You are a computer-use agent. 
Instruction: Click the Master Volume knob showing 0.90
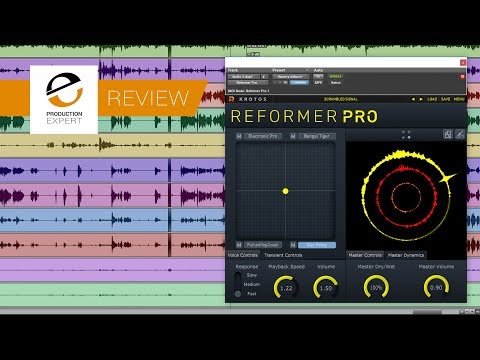pos(436,287)
